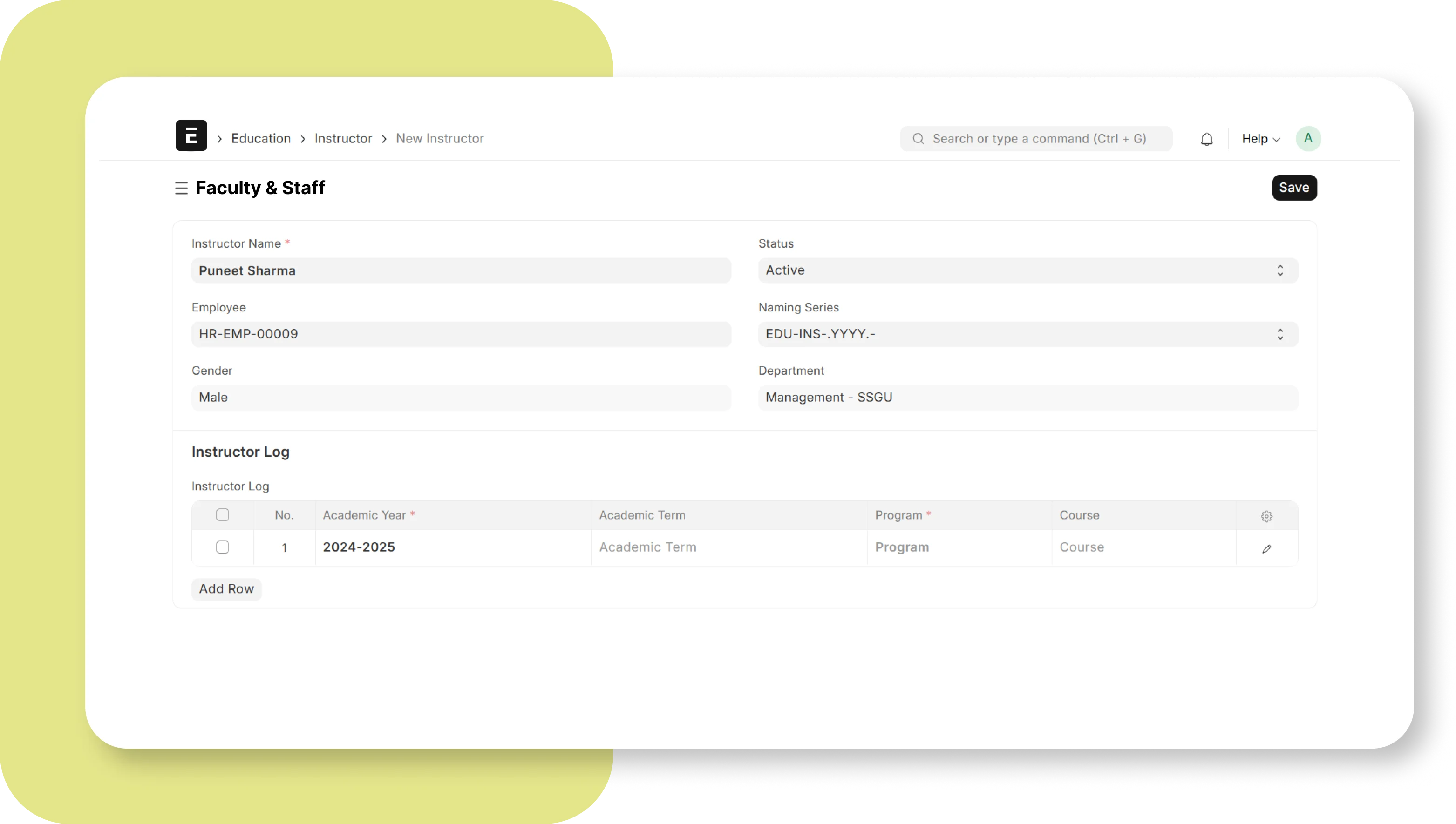Viewport: 1456px width, 824px height.
Task: Select the checkbox for Instructor Log row 1
Action: (223, 547)
